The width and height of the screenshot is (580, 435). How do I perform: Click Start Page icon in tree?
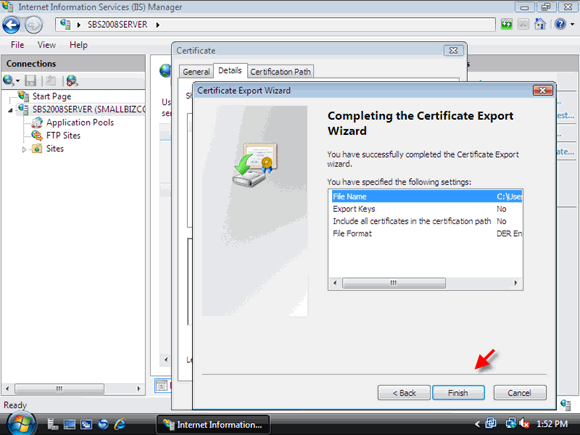(x=23, y=96)
